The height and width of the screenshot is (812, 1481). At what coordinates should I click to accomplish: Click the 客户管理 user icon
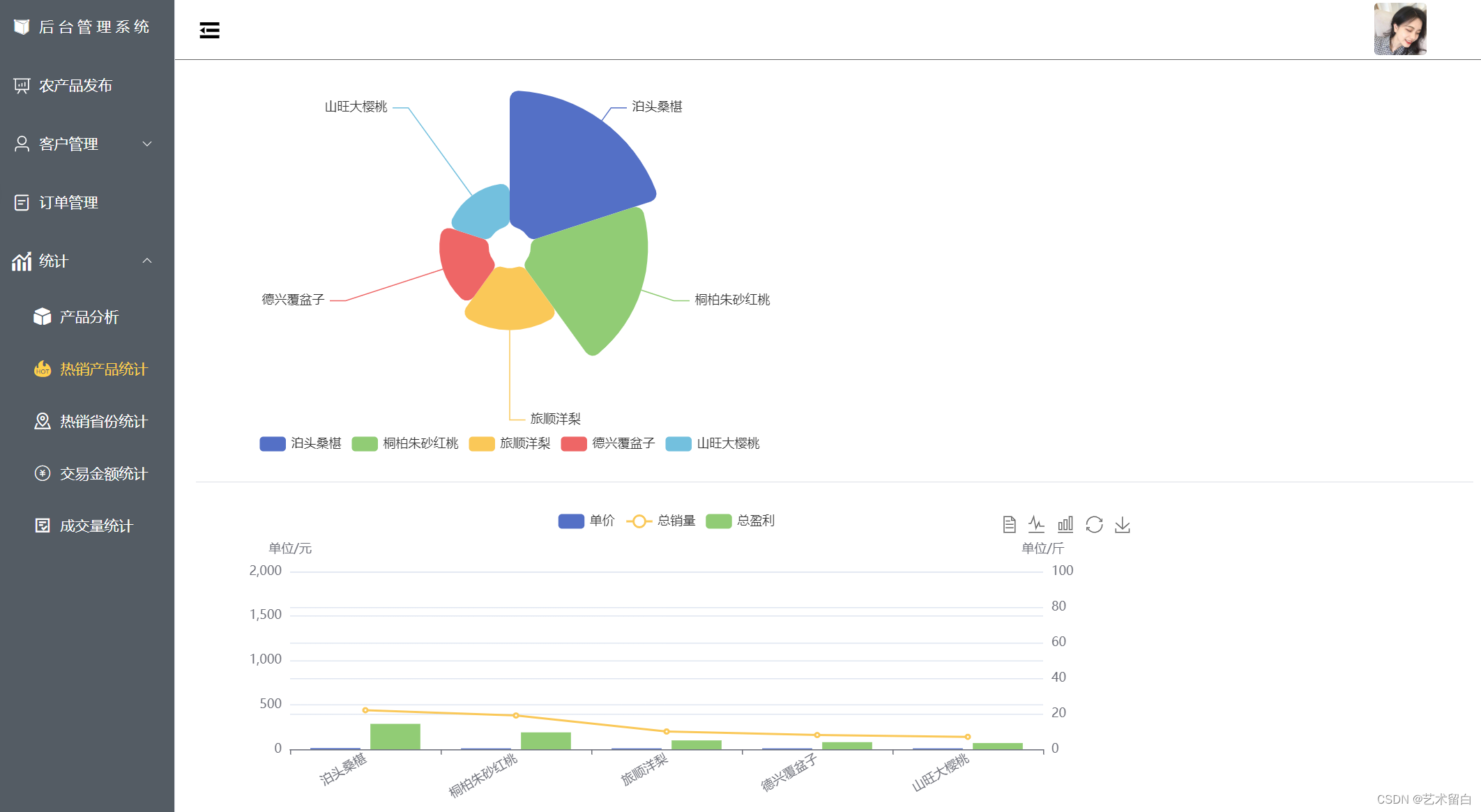(x=22, y=144)
